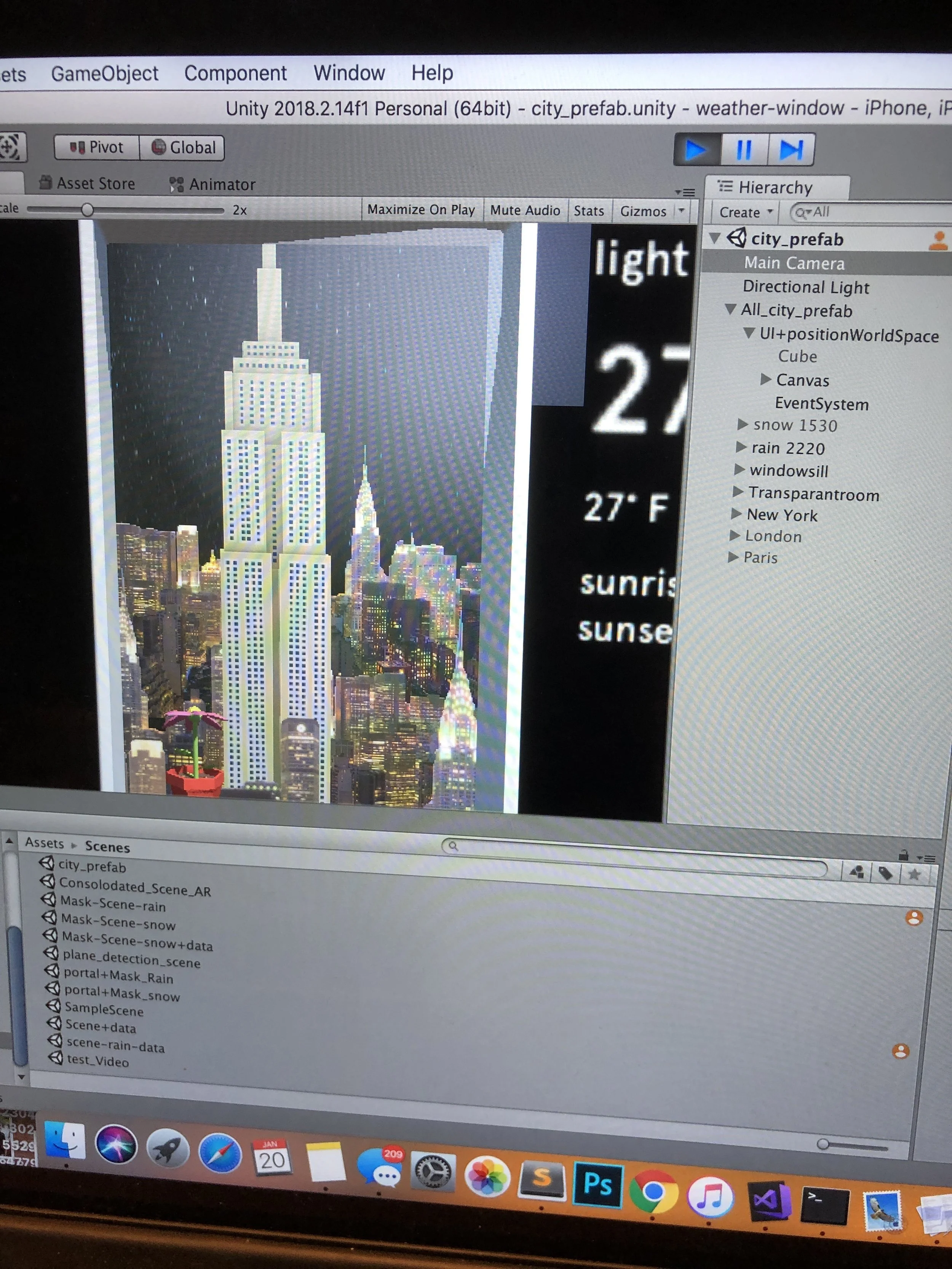Collapse the All_city_prefab object
The width and height of the screenshot is (952, 1269).
click(730, 309)
